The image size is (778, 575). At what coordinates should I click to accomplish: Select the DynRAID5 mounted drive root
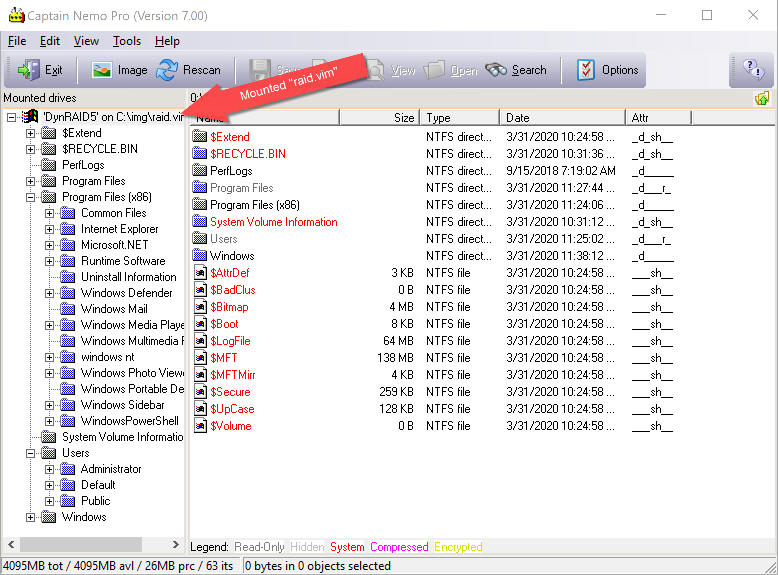[x=112, y=117]
